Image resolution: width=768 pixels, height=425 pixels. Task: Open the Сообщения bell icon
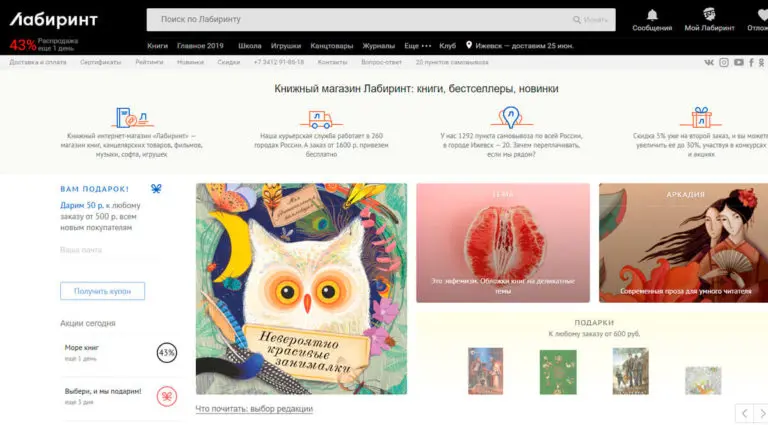tap(652, 15)
